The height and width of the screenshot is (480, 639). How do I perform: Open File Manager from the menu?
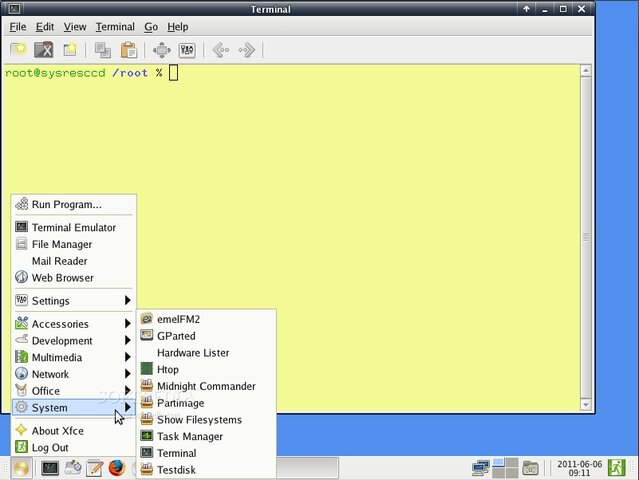[74, 244]
